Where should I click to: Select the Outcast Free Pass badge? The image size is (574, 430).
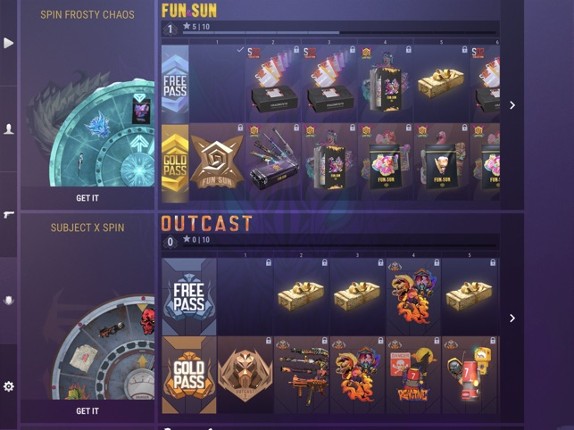click(x=189, y=297)
